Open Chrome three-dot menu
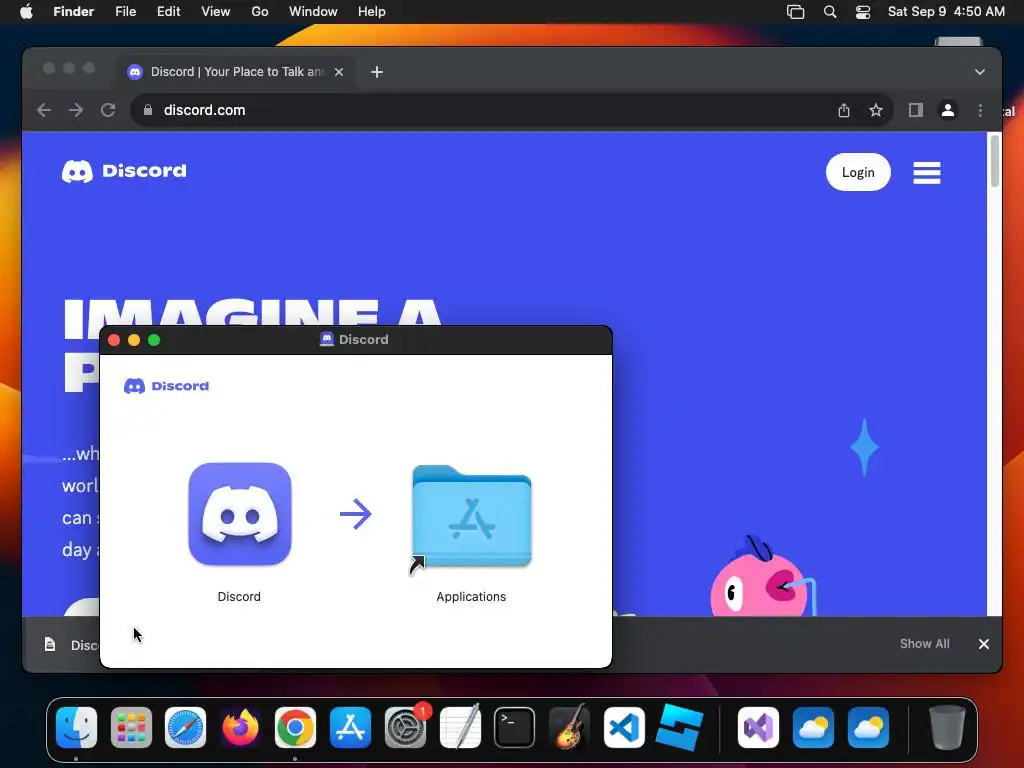 click(980, 110)
